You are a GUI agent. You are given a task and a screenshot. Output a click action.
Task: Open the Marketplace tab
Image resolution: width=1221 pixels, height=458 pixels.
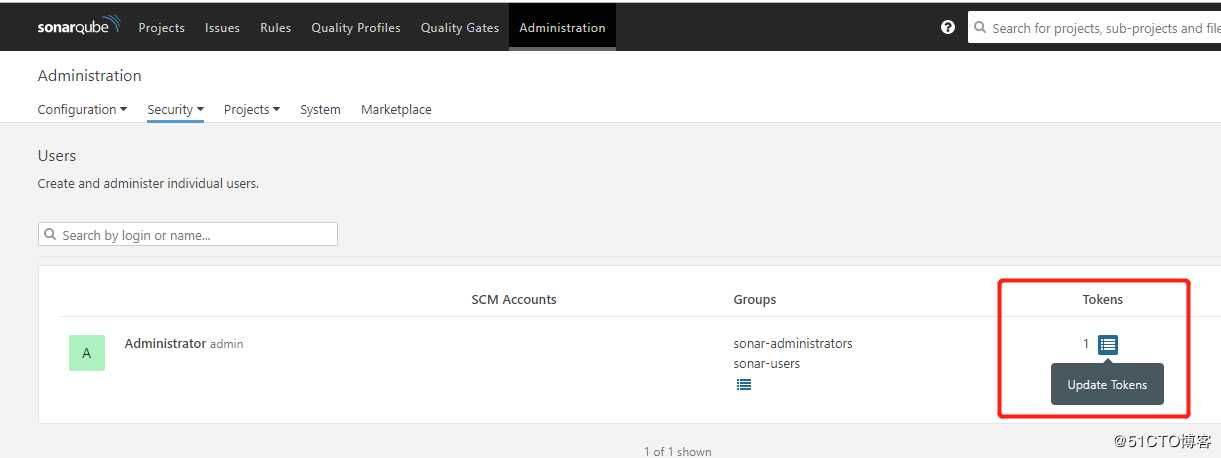396,109
